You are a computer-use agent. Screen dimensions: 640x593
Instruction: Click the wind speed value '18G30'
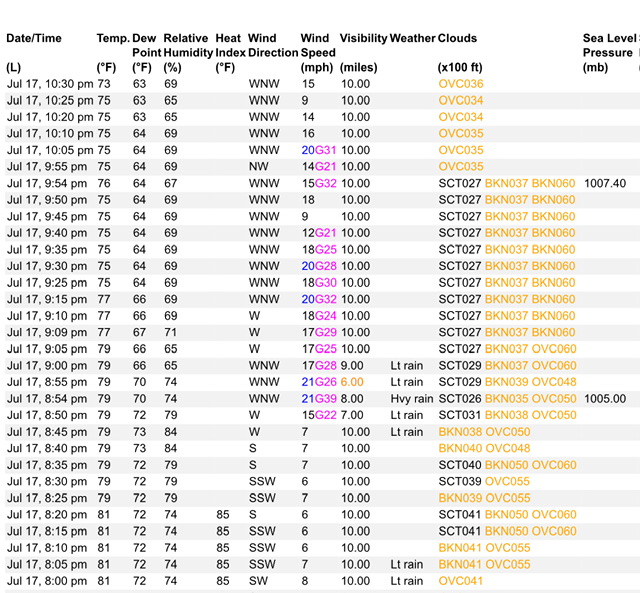[x=319, y=282]
